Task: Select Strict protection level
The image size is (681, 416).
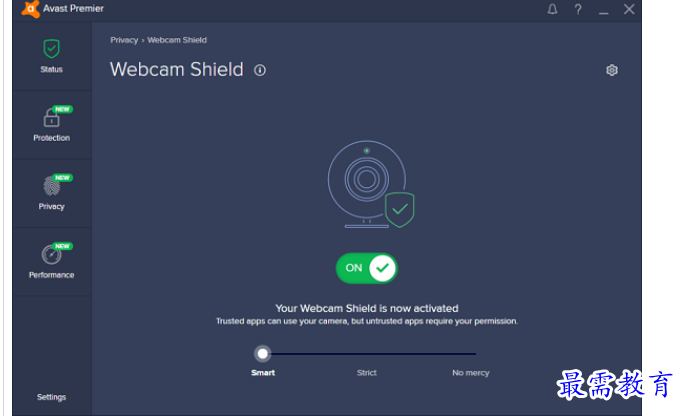Action: click(367, 373)
